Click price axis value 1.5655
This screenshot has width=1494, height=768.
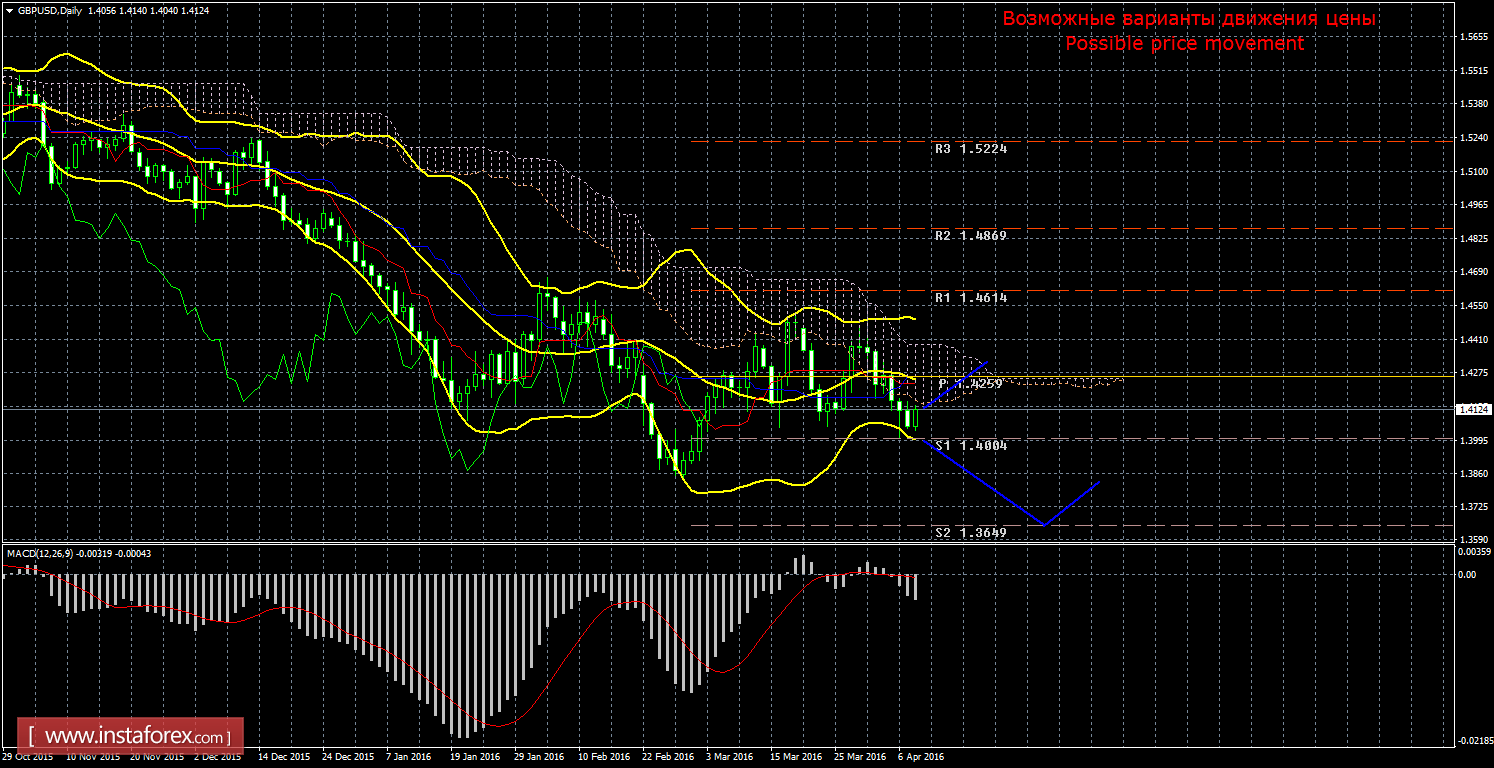(1474, 37)
